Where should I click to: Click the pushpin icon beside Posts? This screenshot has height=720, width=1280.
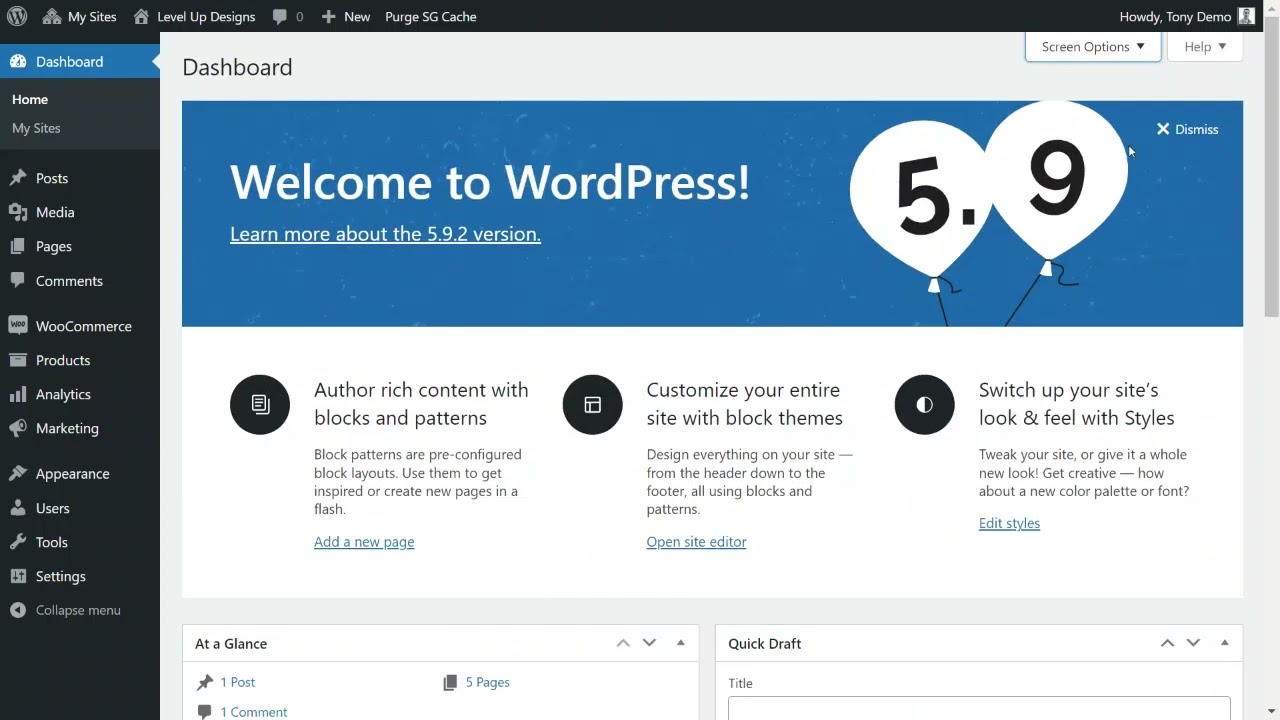(18, 178)
